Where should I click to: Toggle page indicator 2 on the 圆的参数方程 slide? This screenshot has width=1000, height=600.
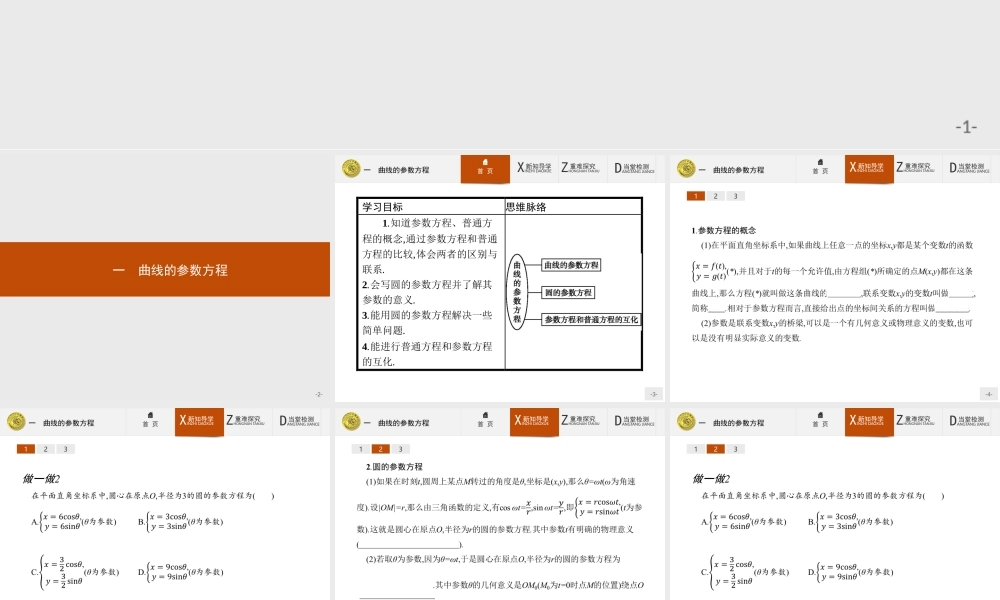click(x=381, y=449)
